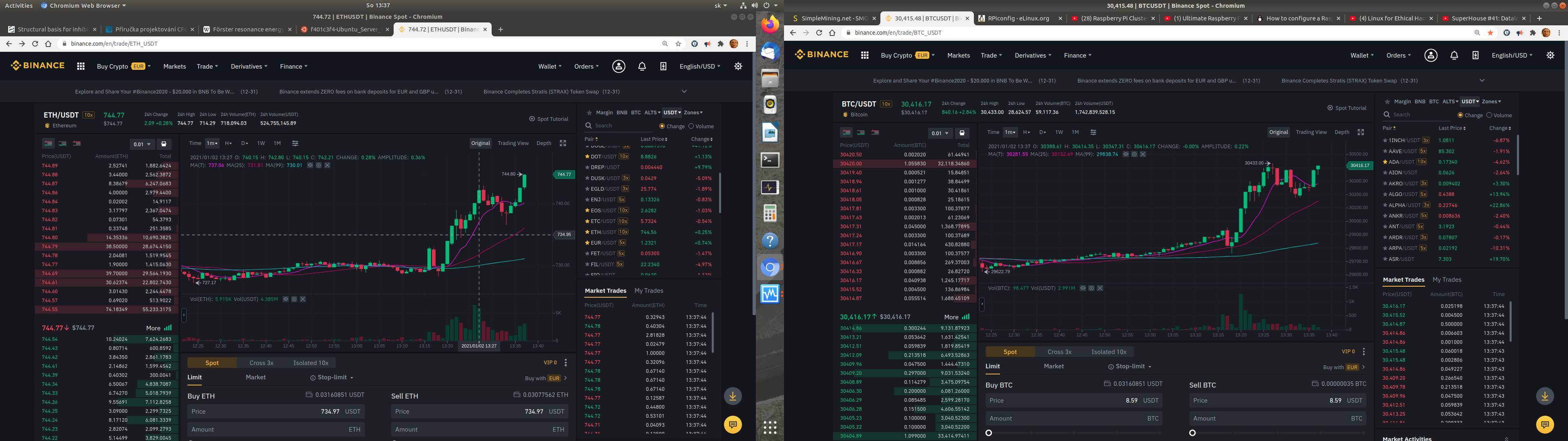Select the Change radio button in the BTC/USDT window
Image resolution: width=1568 pixels, height=441 pixels.
(1460, 115)
